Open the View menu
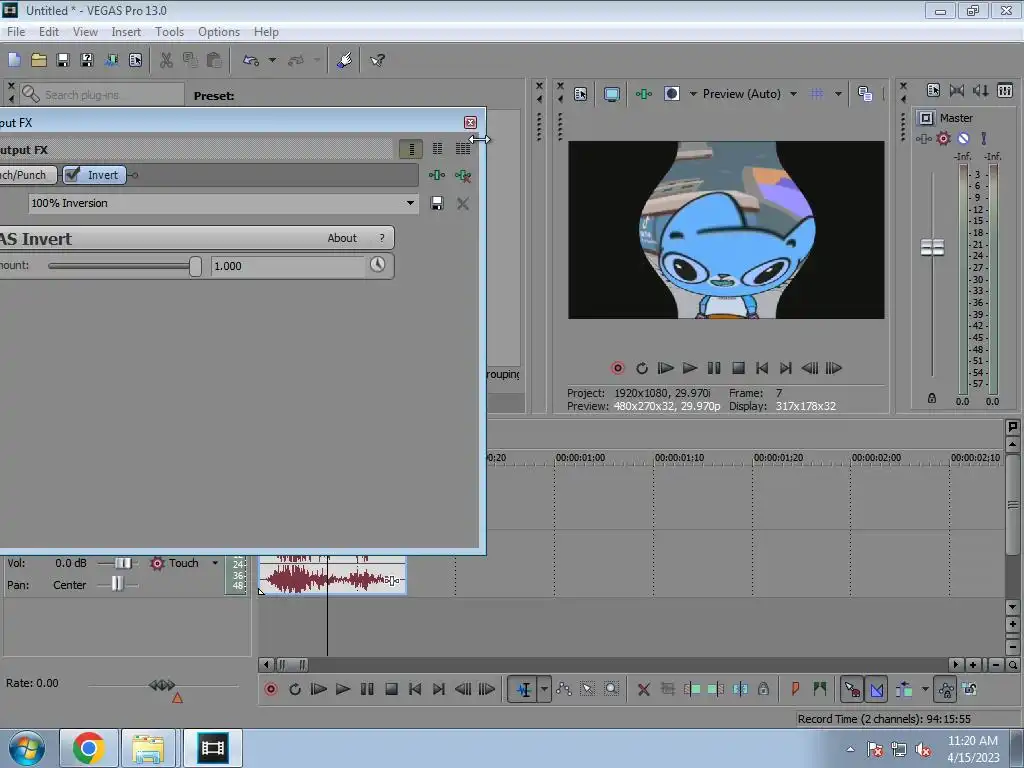This screenshot has height=768, width=1024. pyautogui.click(x=85, y=31)
